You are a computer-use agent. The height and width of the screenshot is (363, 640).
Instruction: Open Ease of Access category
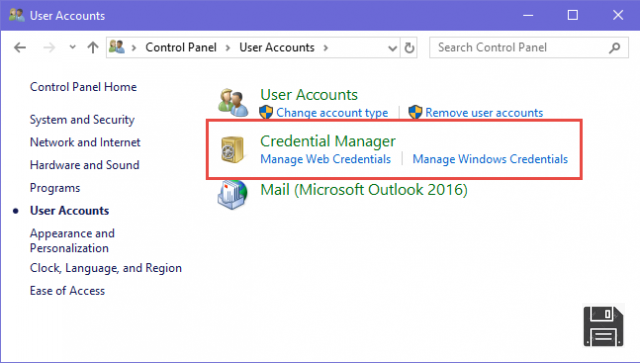(x=67, y=291)
